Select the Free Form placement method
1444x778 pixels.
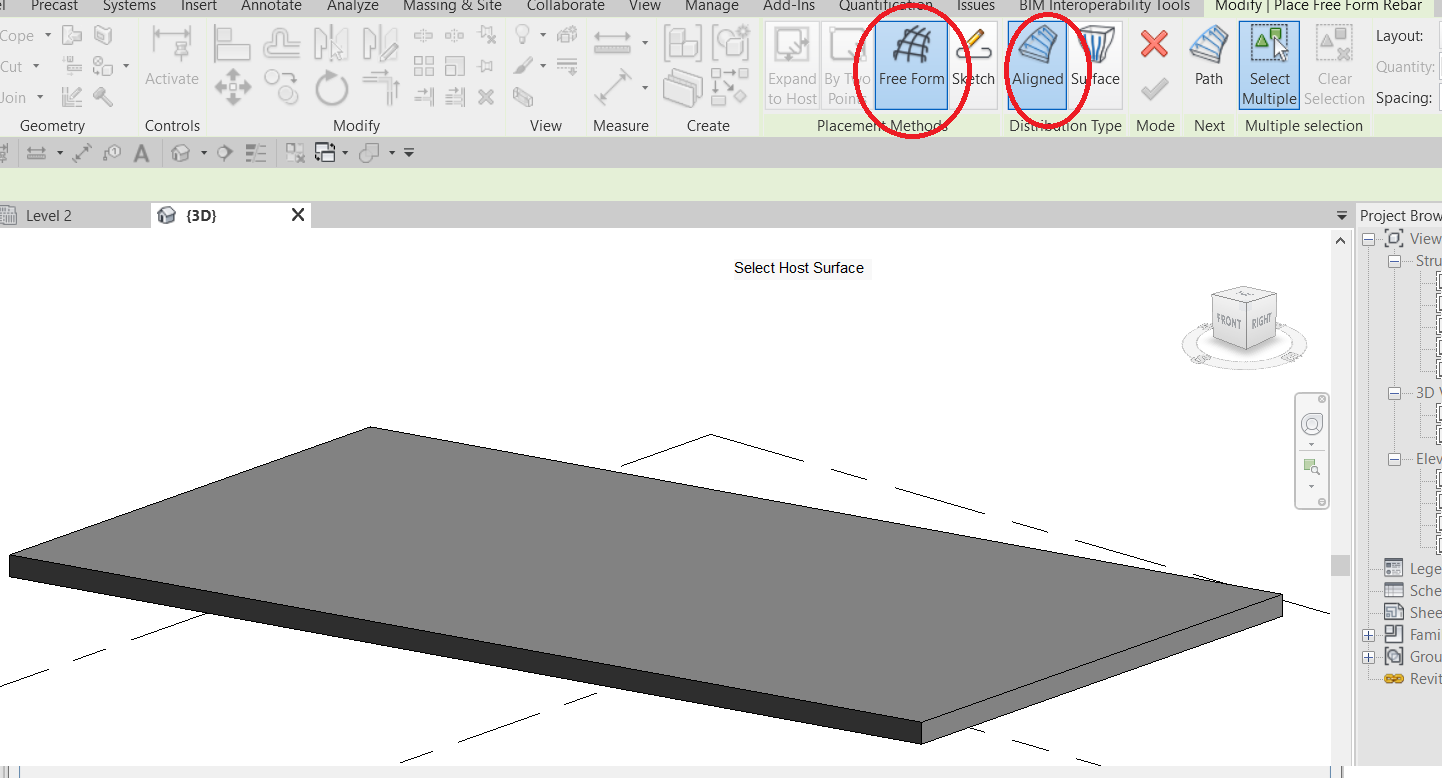coord(910,64)
